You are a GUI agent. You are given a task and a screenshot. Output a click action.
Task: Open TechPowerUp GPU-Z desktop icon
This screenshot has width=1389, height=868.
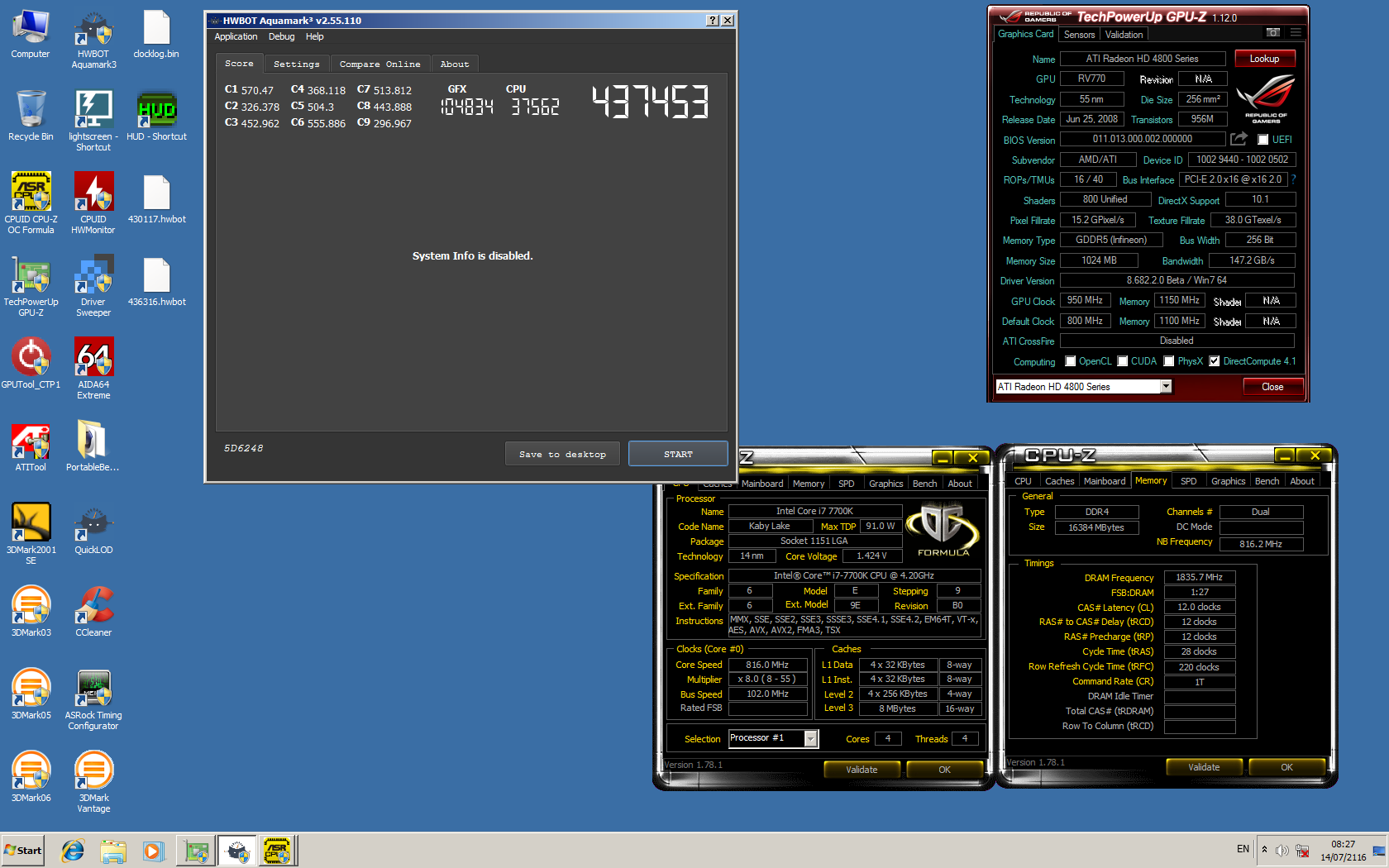(x=31, y=286)
